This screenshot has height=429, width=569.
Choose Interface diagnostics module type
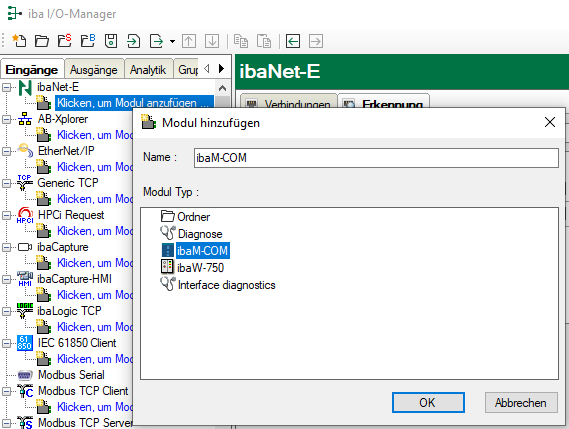[226, 285]
